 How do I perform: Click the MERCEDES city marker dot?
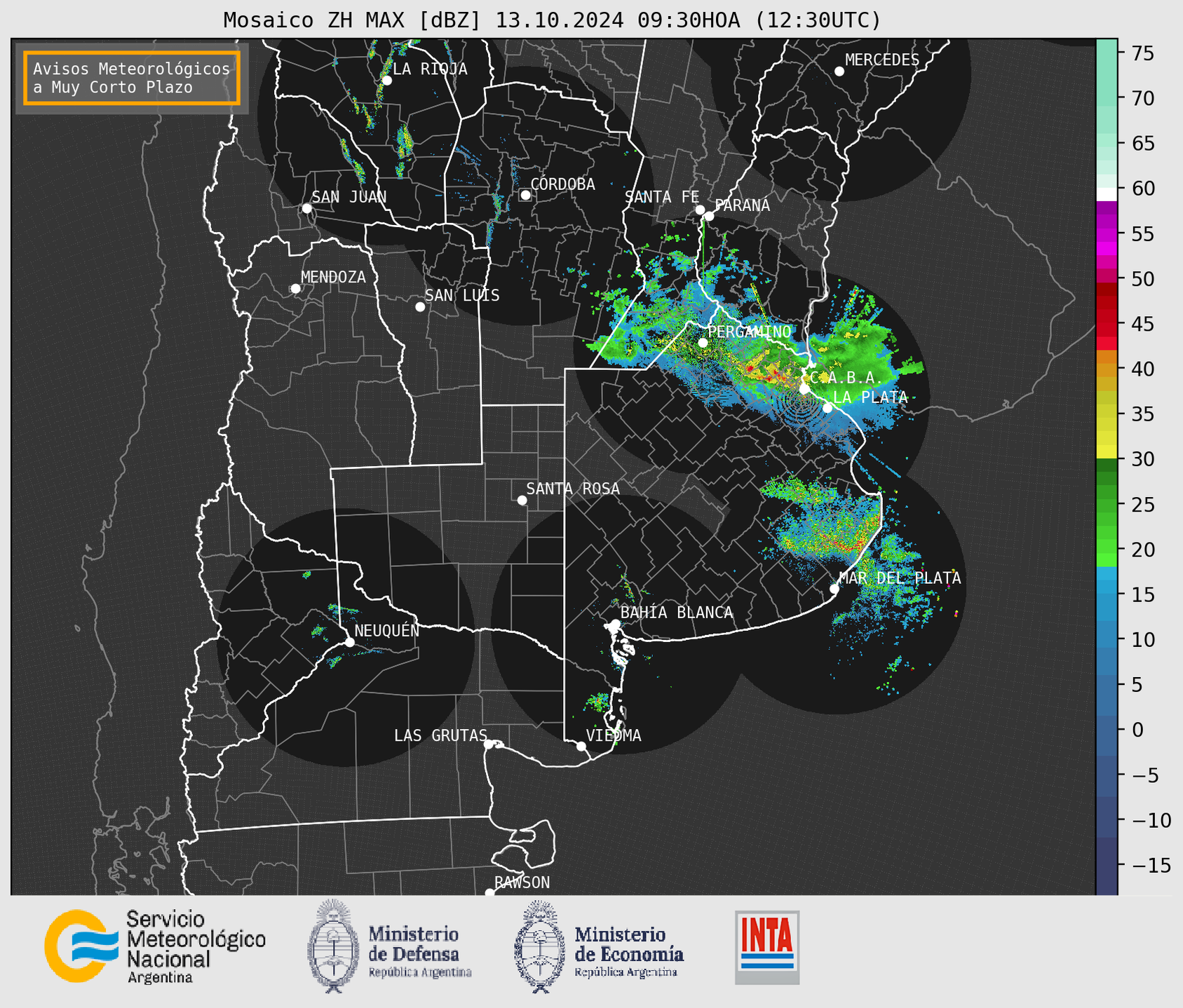pos(839,71)
